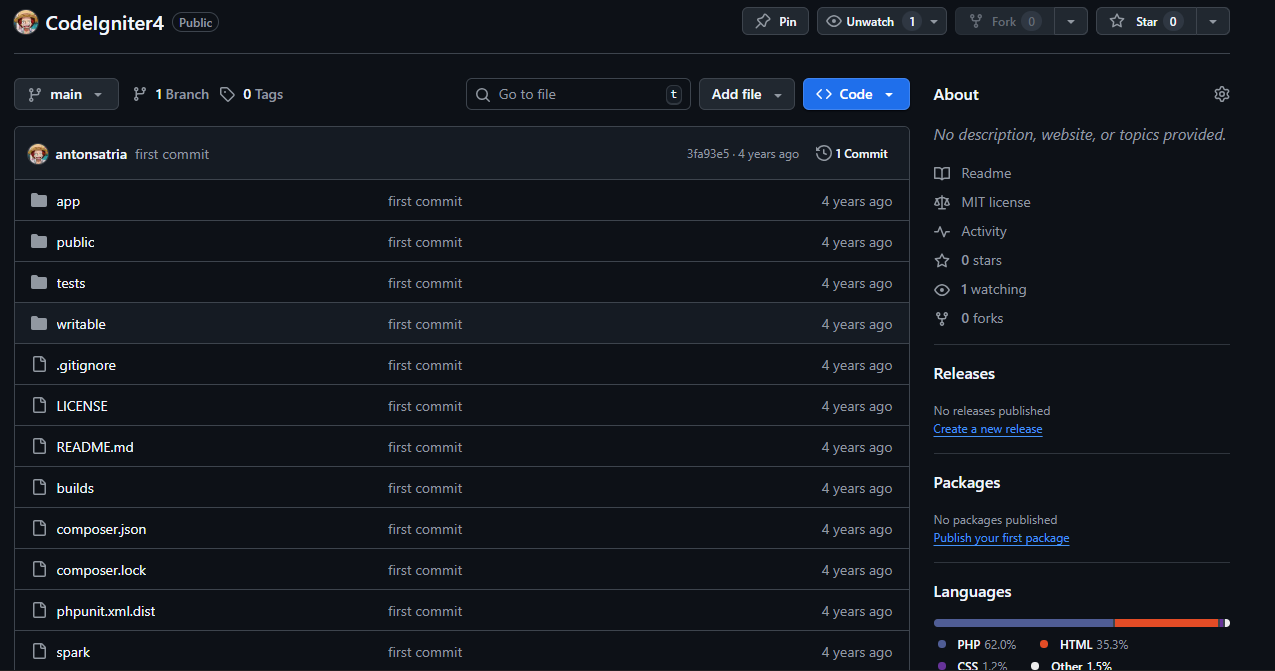Image resolution: width=1275 pixels, height=671 pixels.
Task: Open the app folder
Action: tap(68, 201)
